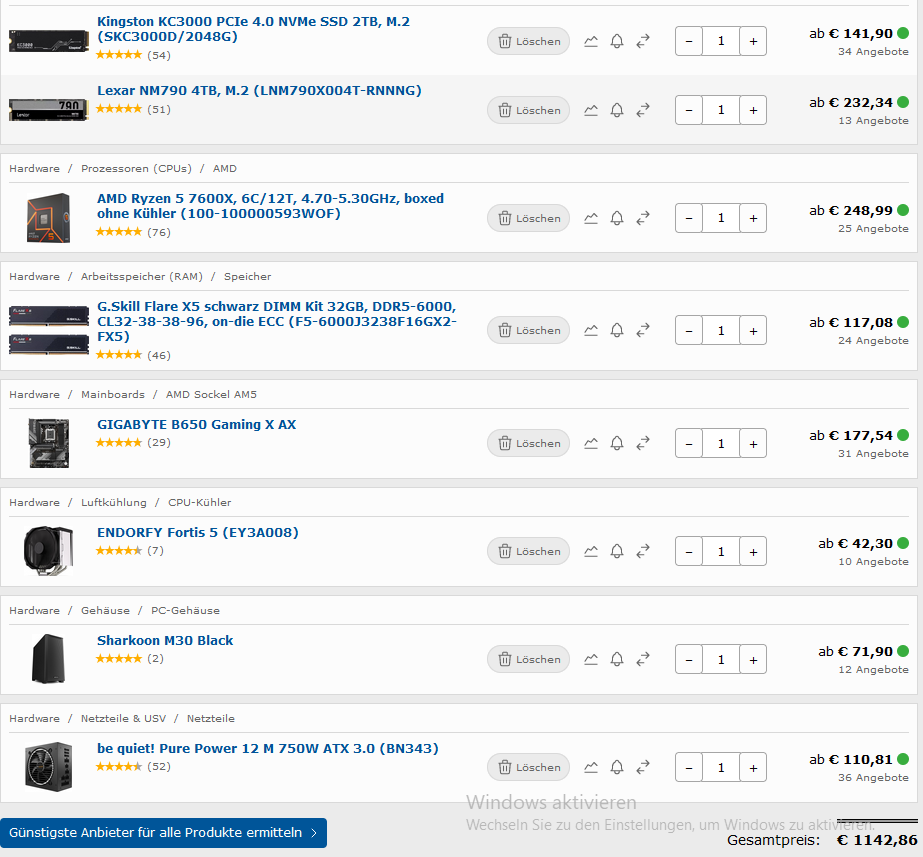Image resolution: width=923 pixels, height=857 pixels.
Task: Increase quantity of AMD Ryzen 5 7600X
Action: pyautogui.click(x=753, y=218)
